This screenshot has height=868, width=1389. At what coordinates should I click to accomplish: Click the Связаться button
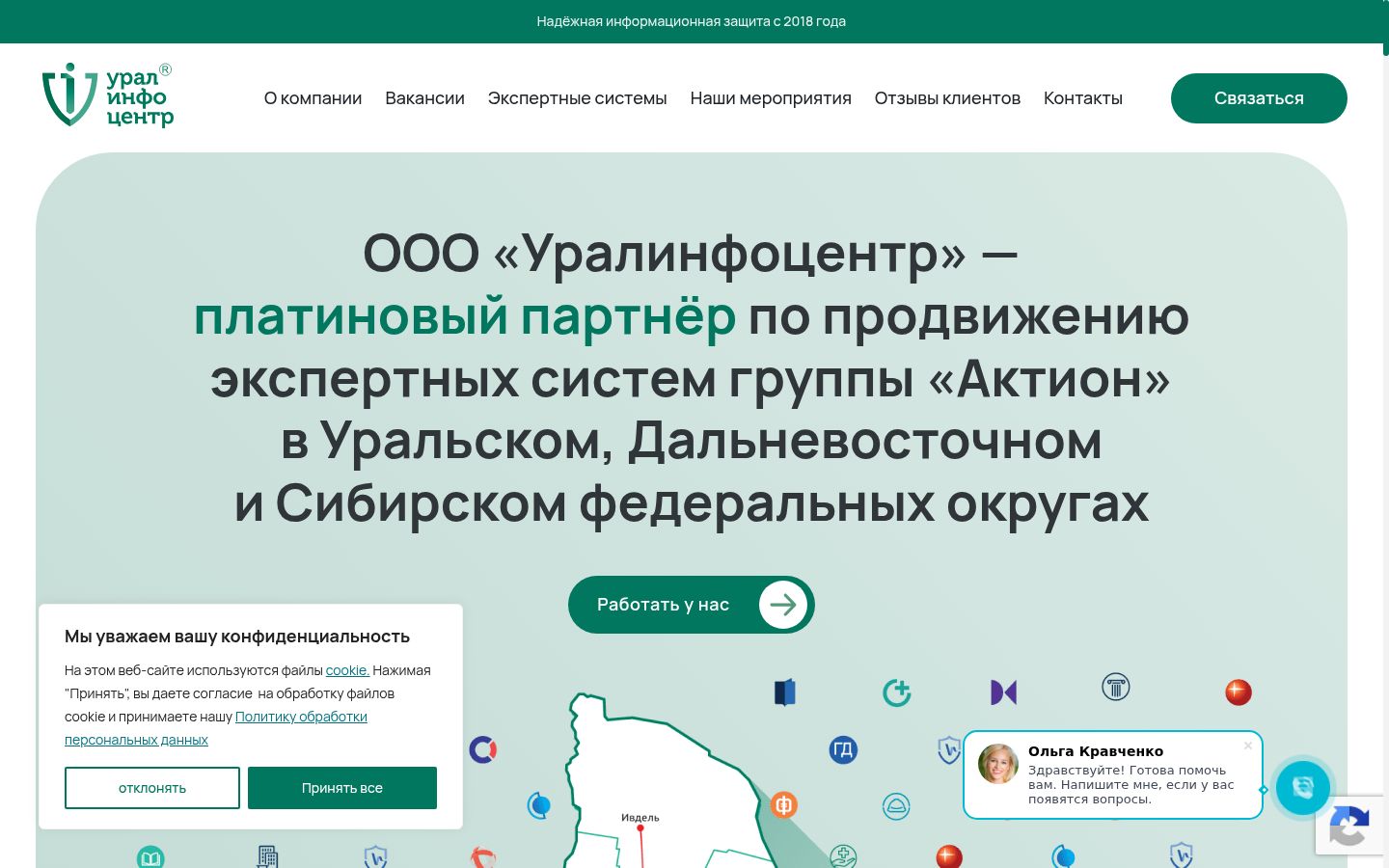1259,98
